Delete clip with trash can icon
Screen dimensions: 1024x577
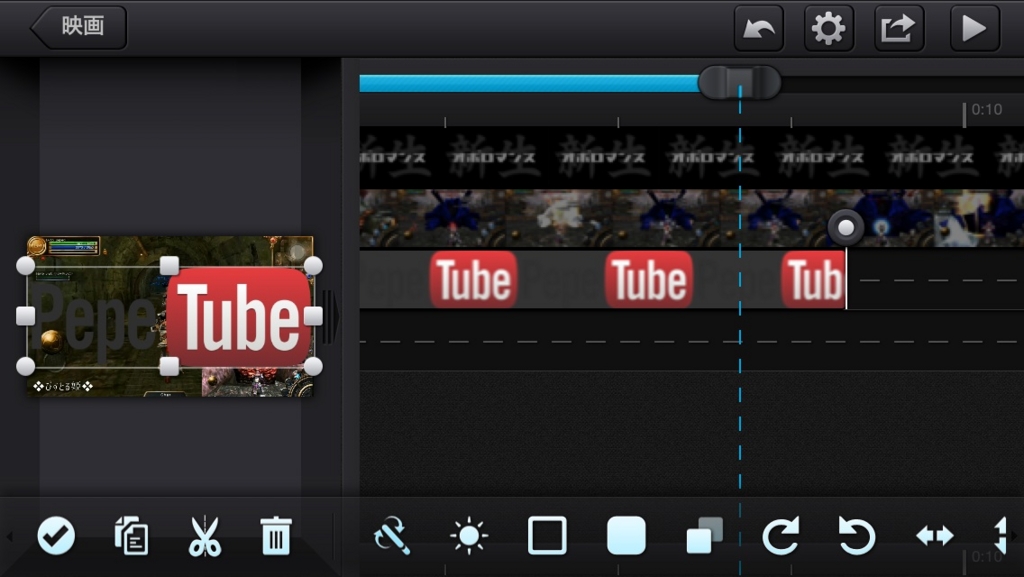click(276, 536)
